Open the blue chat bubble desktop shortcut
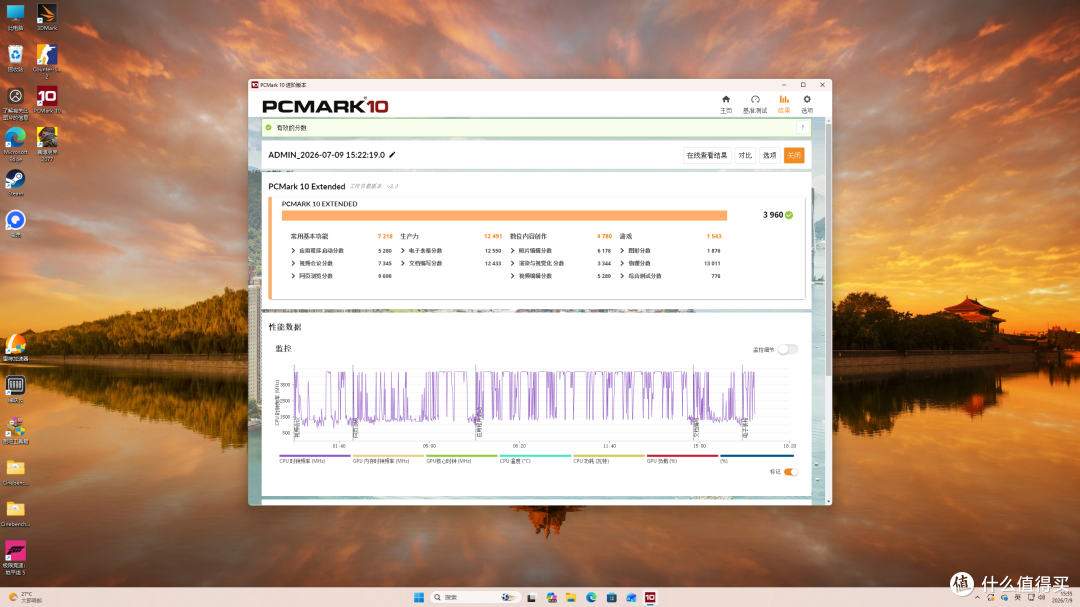The image size is (1080, 607). tap(15, 224)
